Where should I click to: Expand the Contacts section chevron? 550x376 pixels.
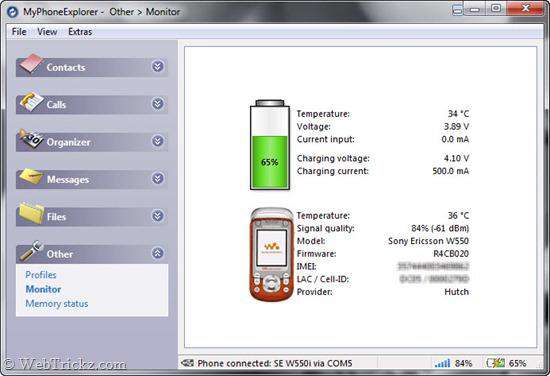coord(157,66)
